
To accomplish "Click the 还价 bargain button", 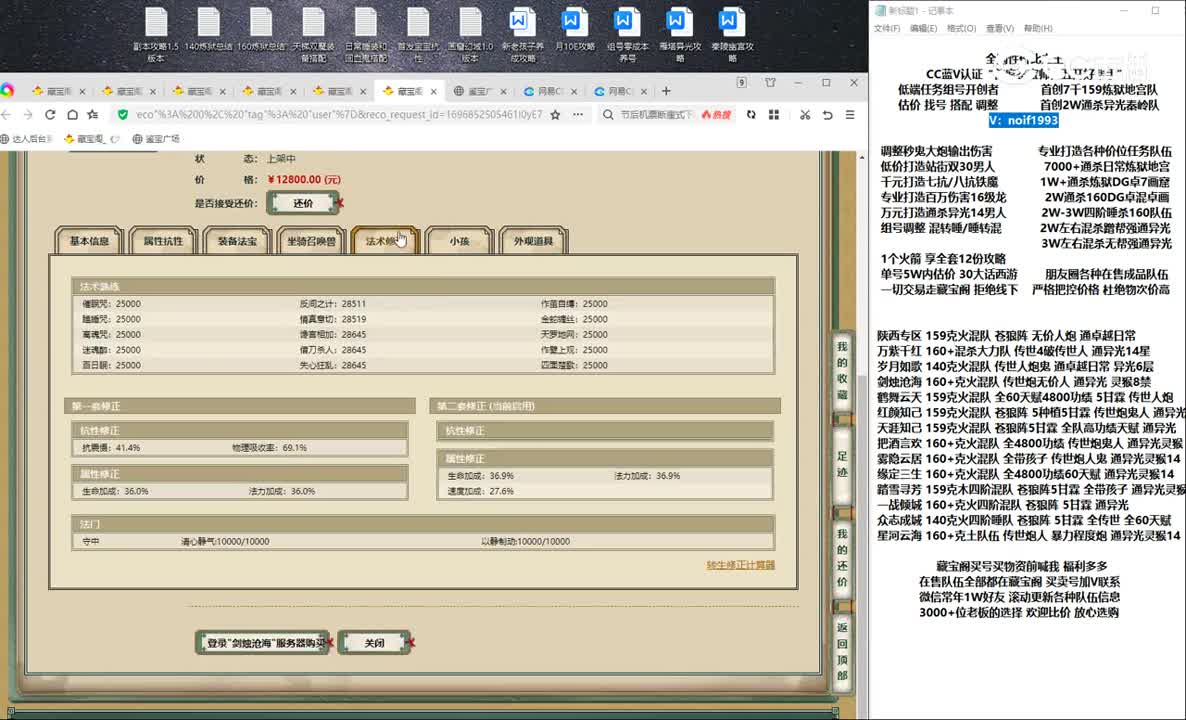I will click(303, 203).
